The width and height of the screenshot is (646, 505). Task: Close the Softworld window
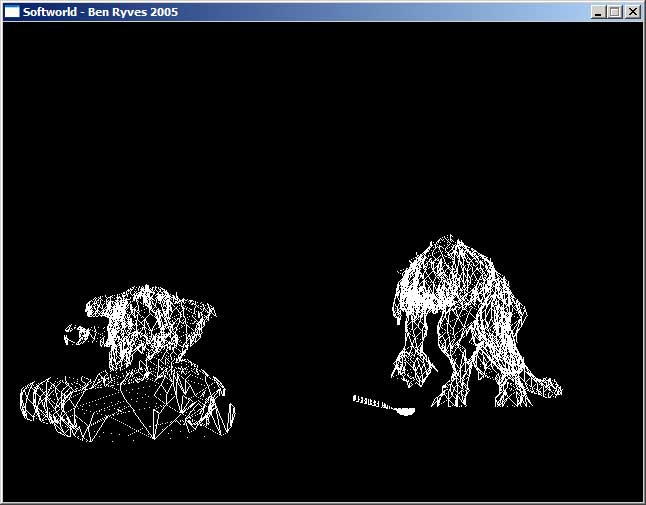click(632, 12)
